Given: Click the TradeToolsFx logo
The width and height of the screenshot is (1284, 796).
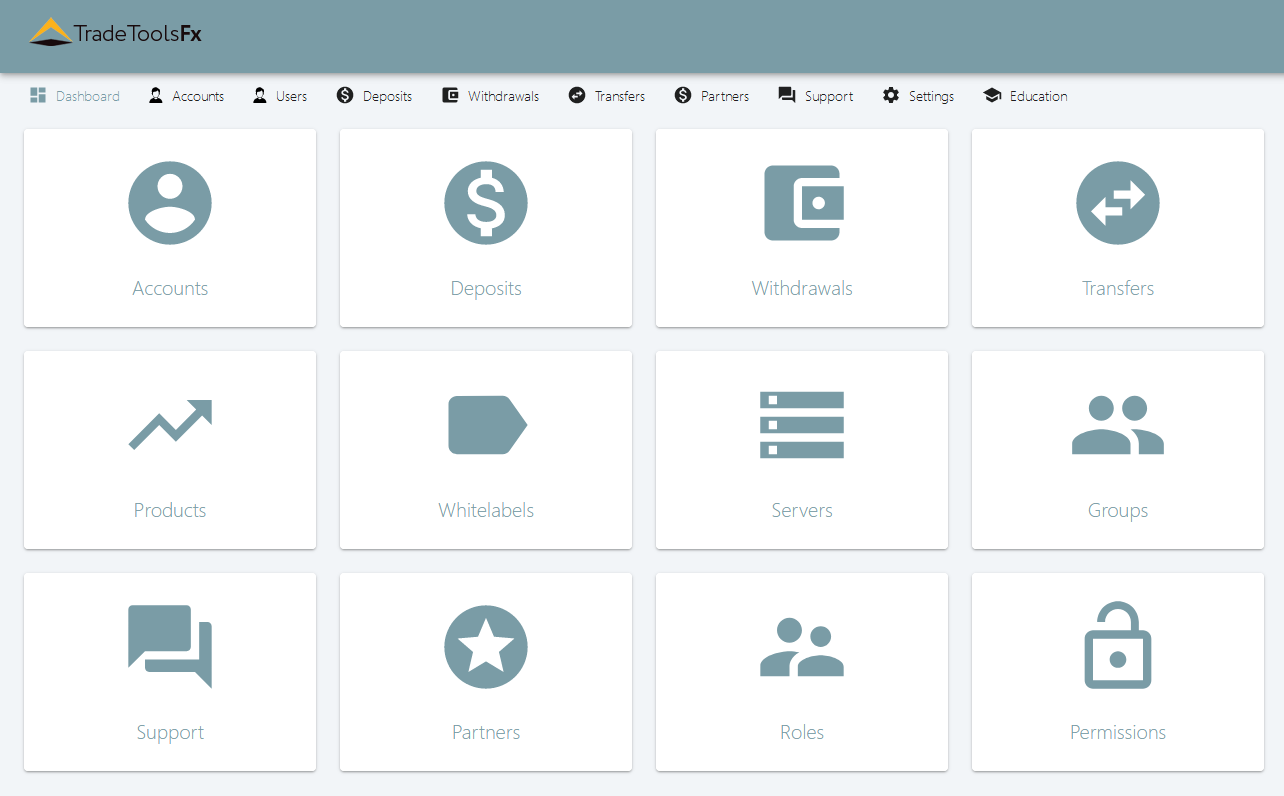Looking at the screenshot, I should pos(115,33).
